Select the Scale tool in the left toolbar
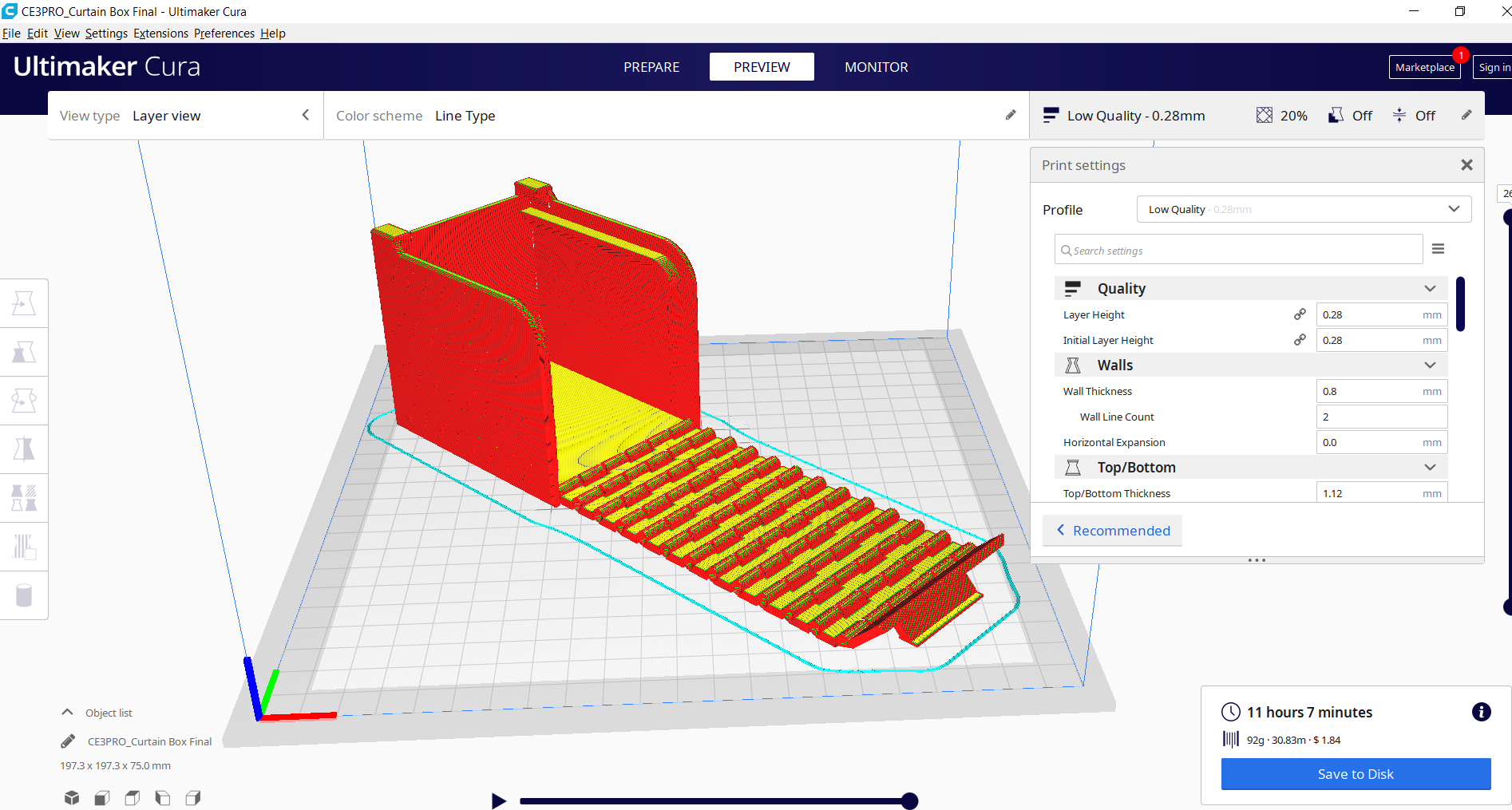The image size is (1512, 810). coord(24,352)
